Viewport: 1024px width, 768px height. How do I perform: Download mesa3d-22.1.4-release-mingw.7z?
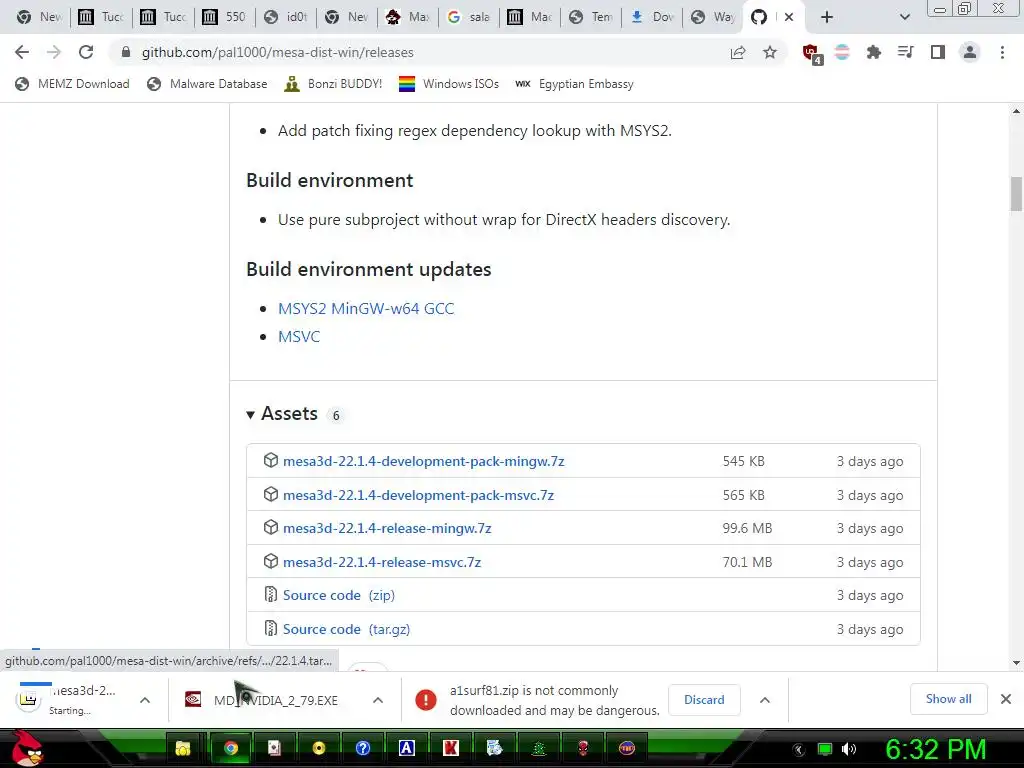pyautogui.click(x=387, y=528)
